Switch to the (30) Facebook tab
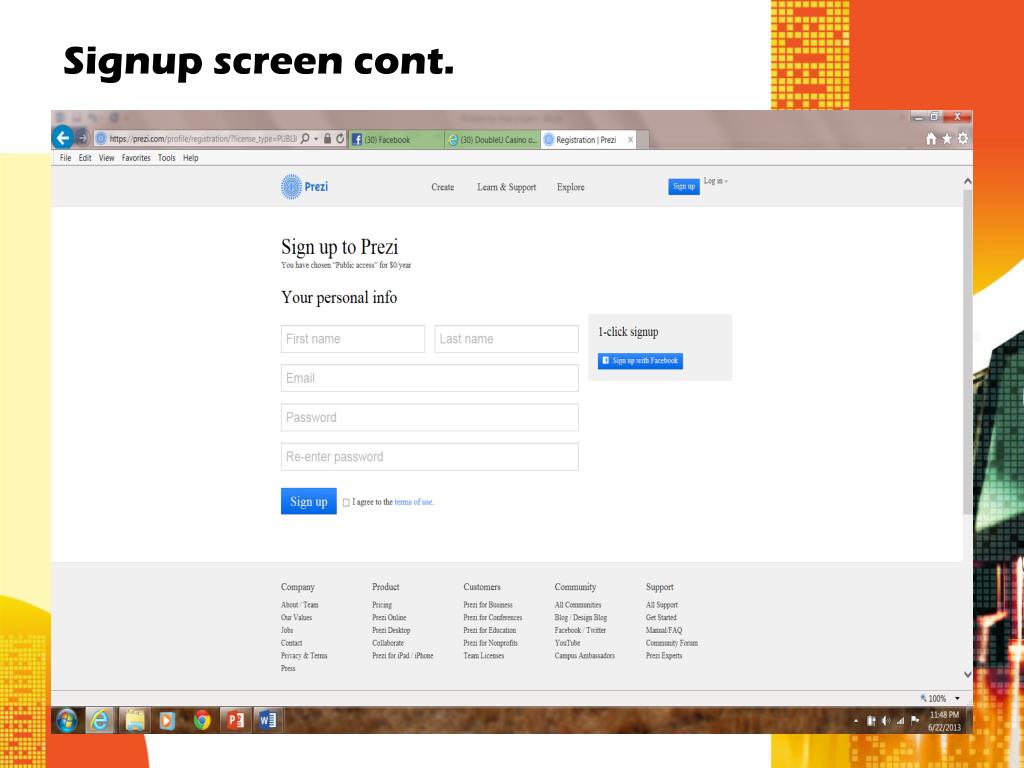1024x768 pixels. click(x=396, y=140)
